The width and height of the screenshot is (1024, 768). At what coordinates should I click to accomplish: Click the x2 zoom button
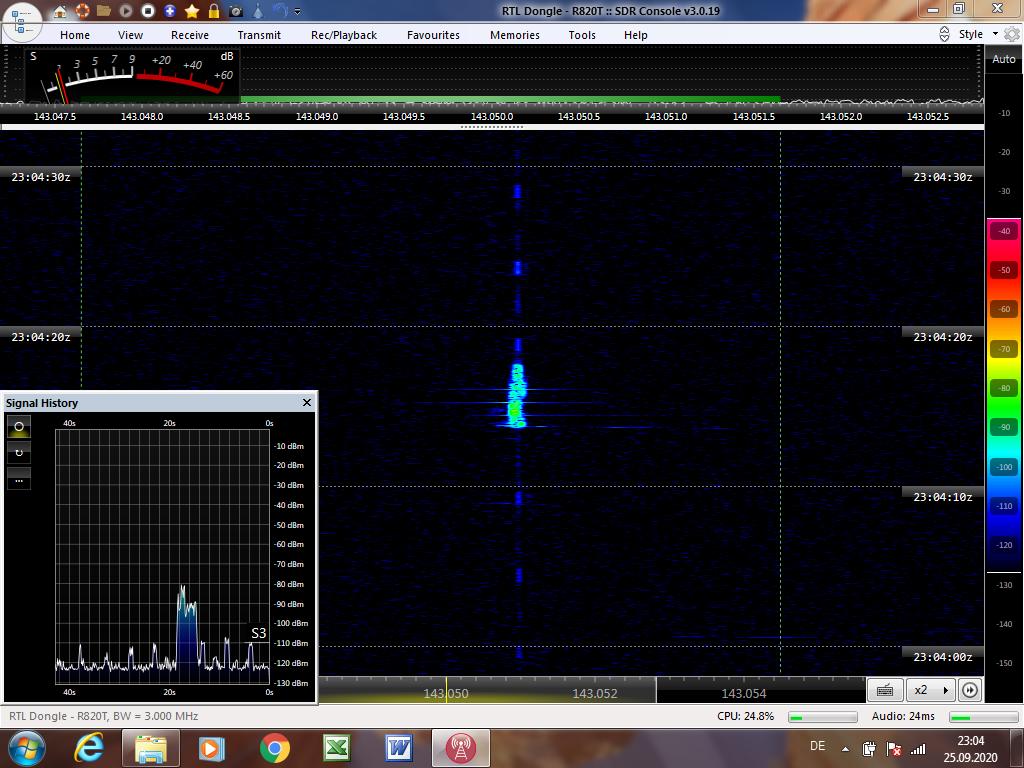tap(921, 690)
